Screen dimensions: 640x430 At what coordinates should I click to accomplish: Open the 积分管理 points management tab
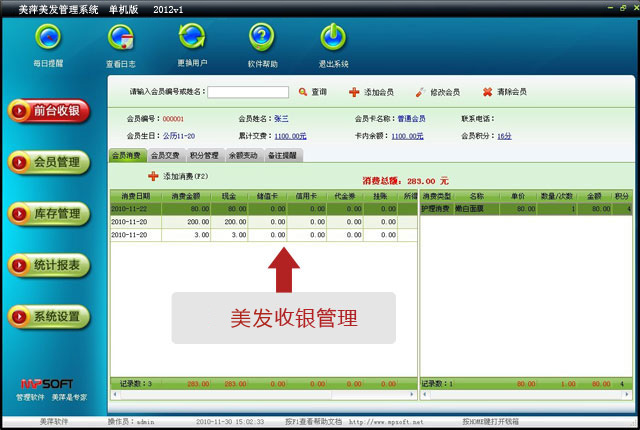click(204, 155)
